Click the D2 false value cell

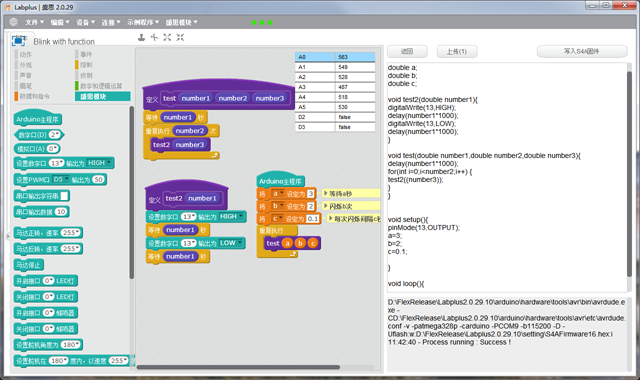click(x=355, y=117)
